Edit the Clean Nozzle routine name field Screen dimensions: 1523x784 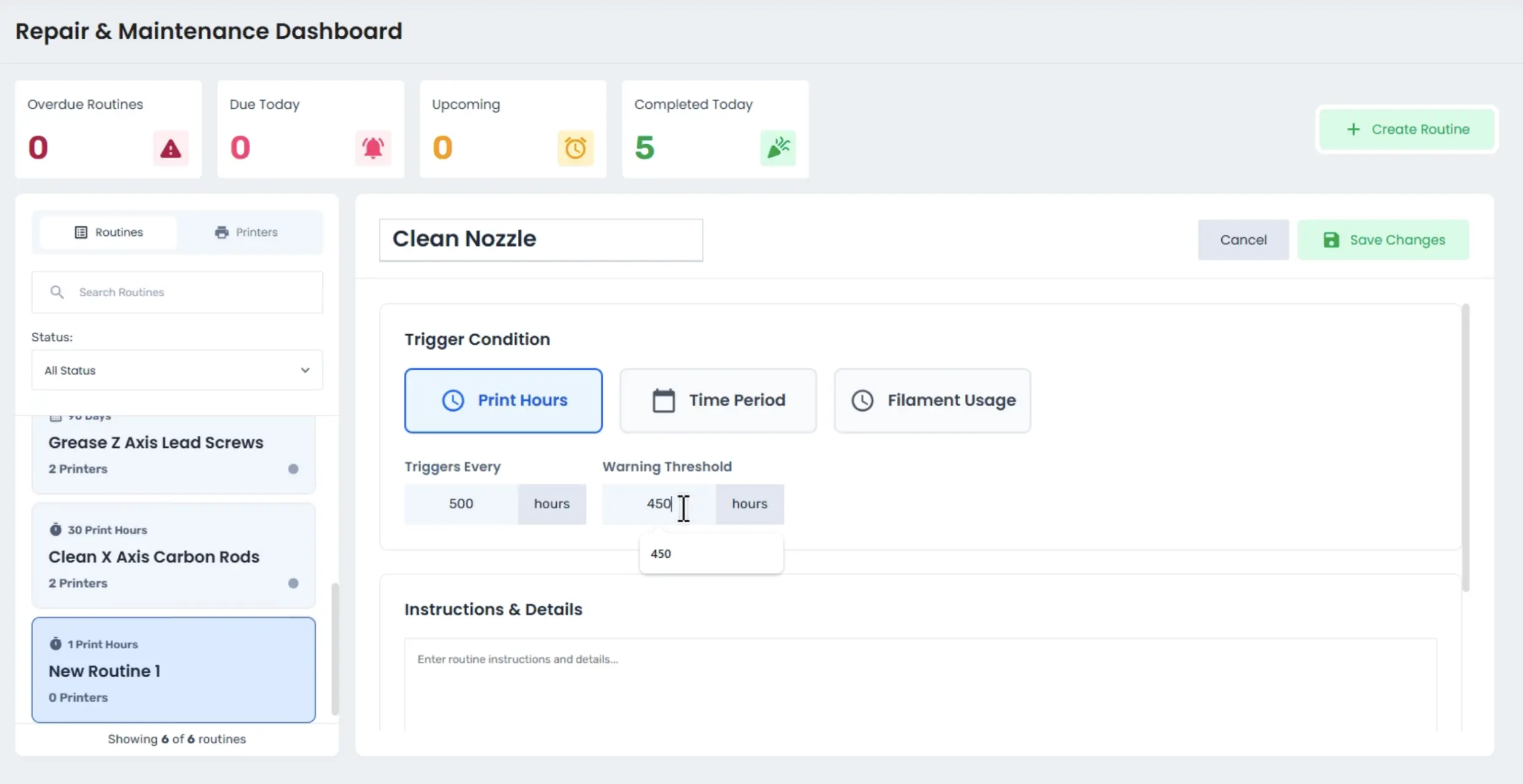pos(541,240)
